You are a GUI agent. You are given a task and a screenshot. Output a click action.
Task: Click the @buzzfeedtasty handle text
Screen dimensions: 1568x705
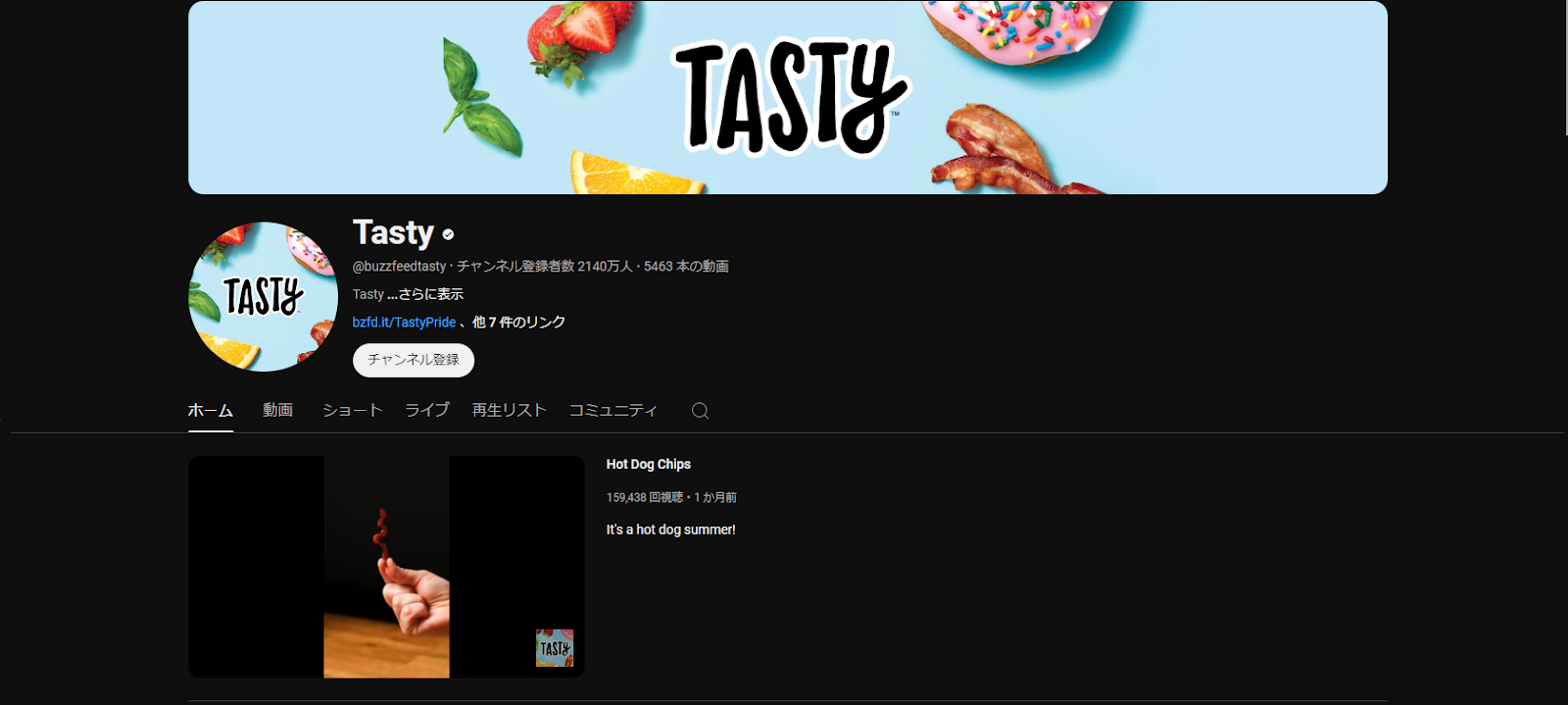(399, 266)
